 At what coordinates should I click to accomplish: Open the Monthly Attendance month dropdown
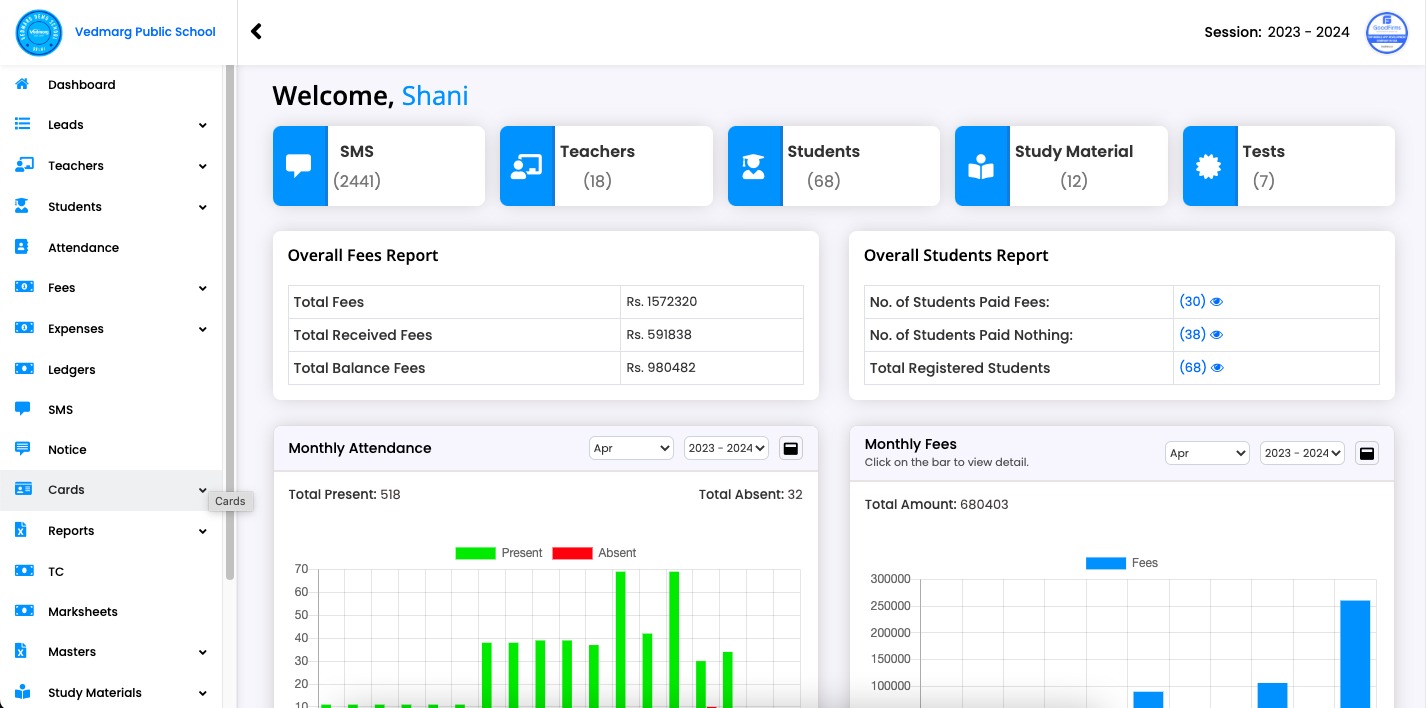(631, 448)
